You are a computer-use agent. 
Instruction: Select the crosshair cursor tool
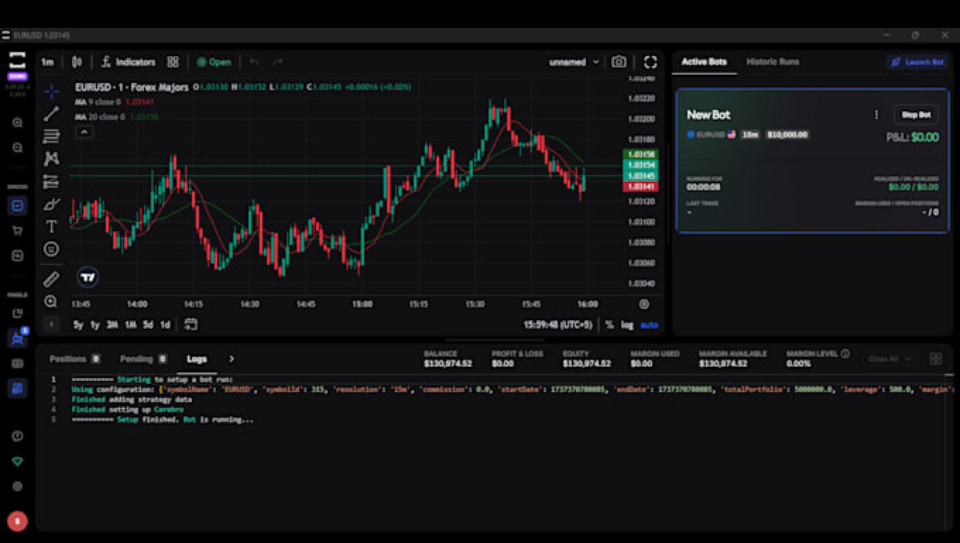coord(51,91)
